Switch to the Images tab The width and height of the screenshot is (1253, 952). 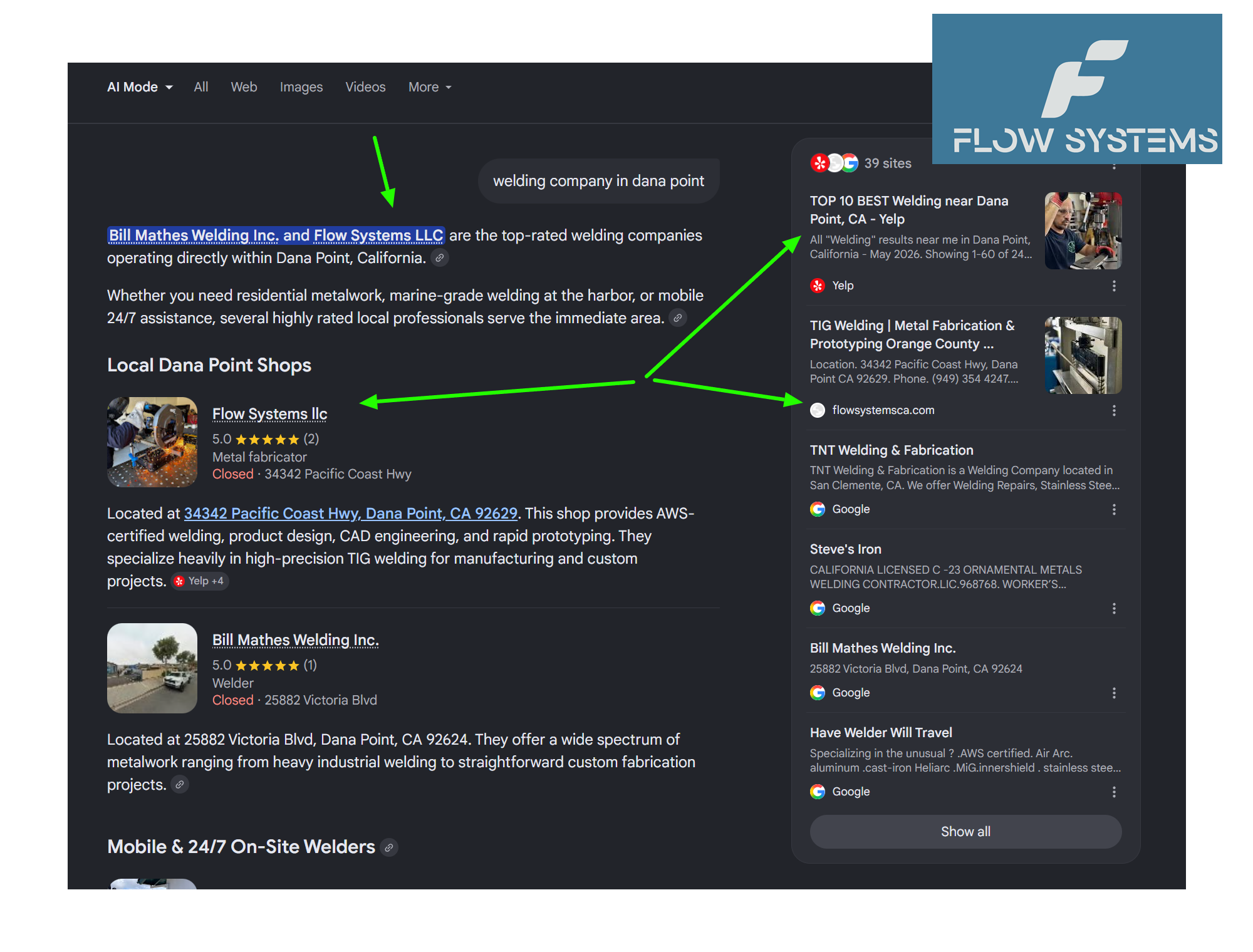coord(301,87)
